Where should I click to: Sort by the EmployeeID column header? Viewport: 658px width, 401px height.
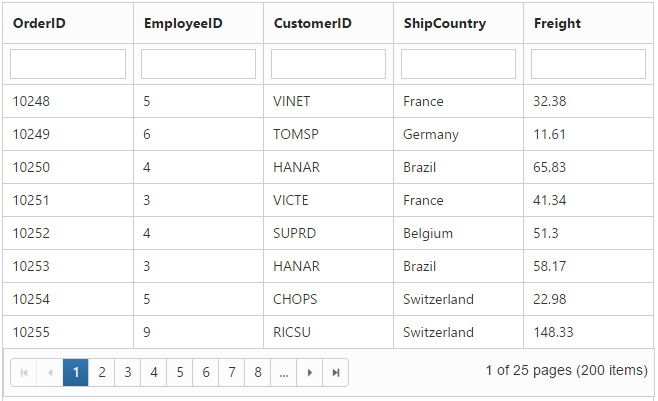(177, 23)
